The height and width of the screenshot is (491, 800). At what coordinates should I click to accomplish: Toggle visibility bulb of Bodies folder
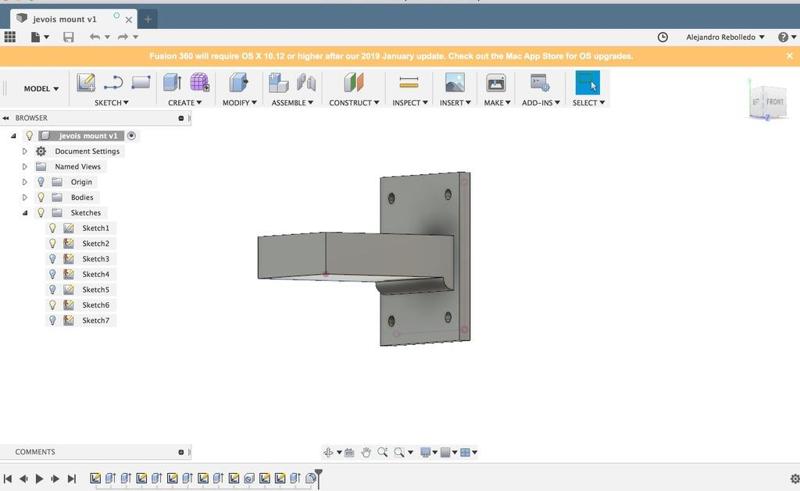point(41,197)
